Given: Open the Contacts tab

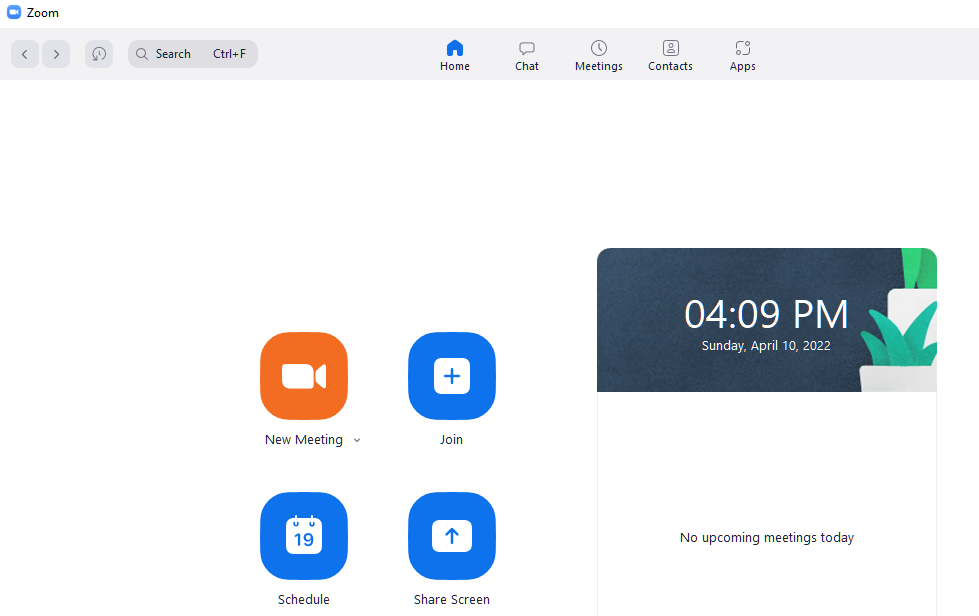Looking at the screenshot, I should click(x=671, y=56).
